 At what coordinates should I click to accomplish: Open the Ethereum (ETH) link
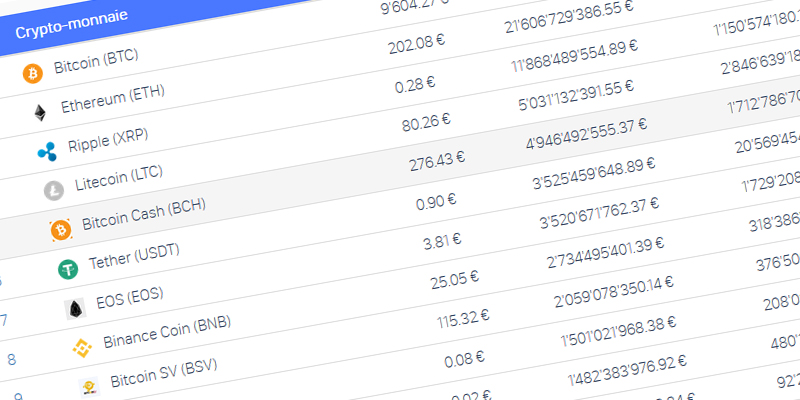pos(113,98)
